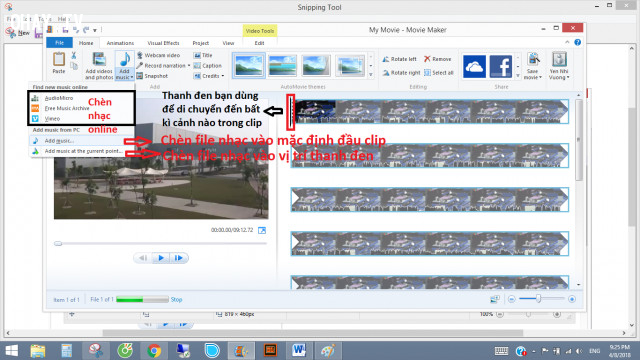Screen dimensions: 640x360
Task: Adjust the timeline zoom slider
Action: [539, 299]
